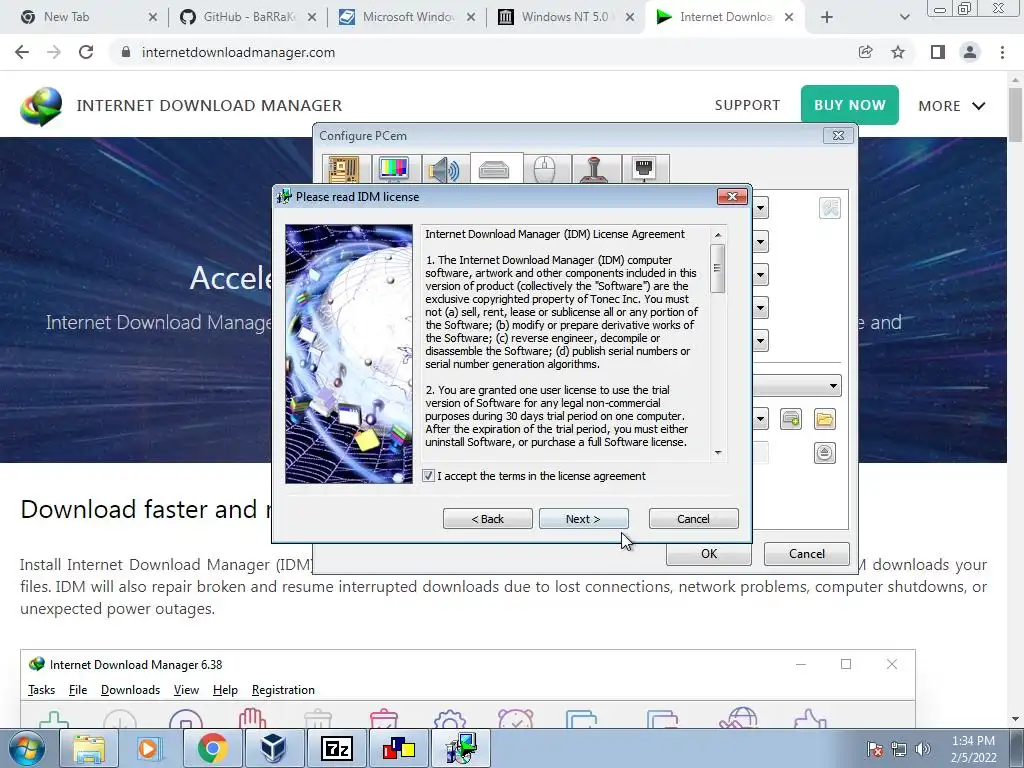This screenshot has height=768, width=1024.
Task: Click the Help menu in the IDM 6.38 screenshot
Action: tap(225, 690)
